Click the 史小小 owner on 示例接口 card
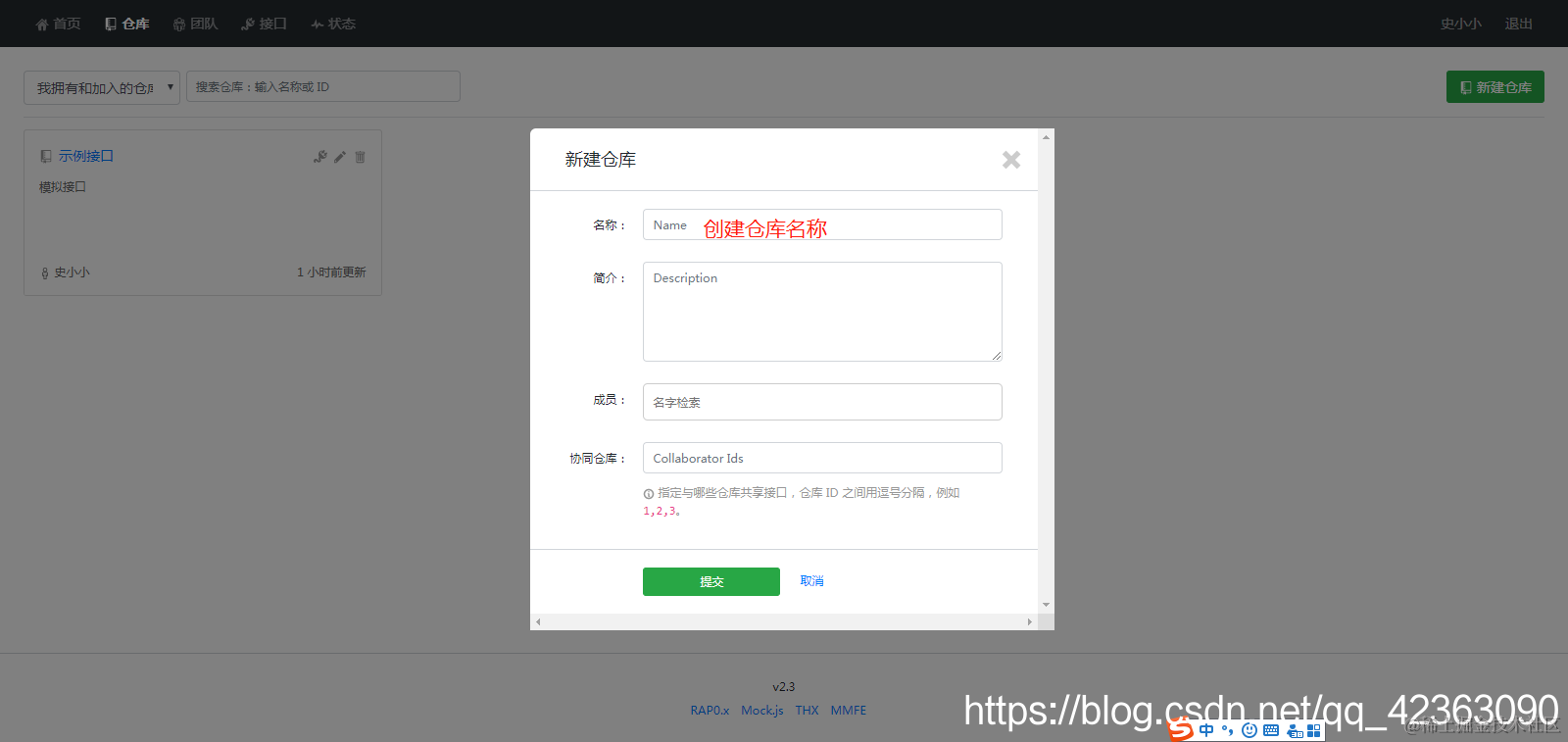Screen dimensions: 1568x742 click(72, 272)
